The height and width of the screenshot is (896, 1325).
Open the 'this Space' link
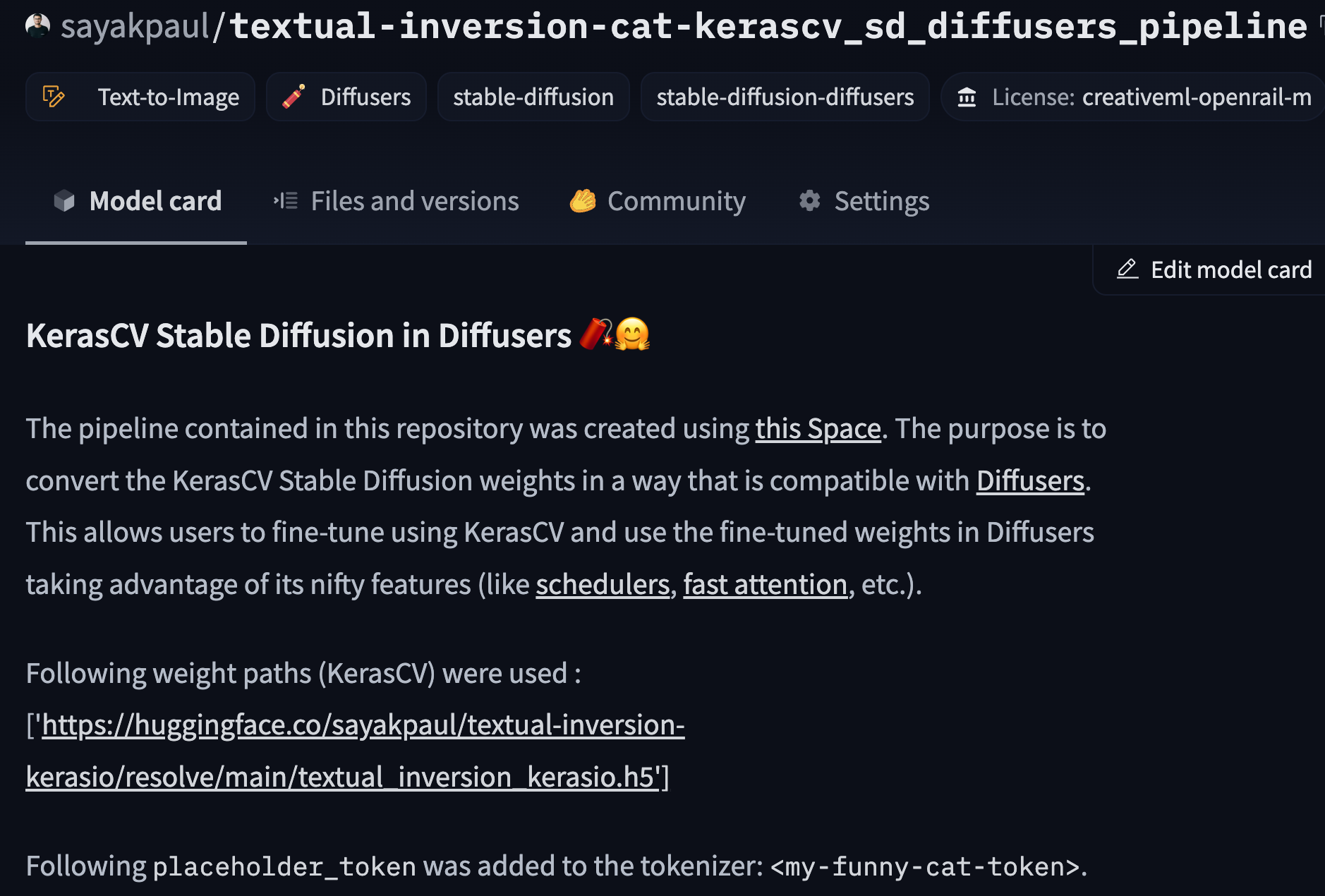[x=818, y=429]
